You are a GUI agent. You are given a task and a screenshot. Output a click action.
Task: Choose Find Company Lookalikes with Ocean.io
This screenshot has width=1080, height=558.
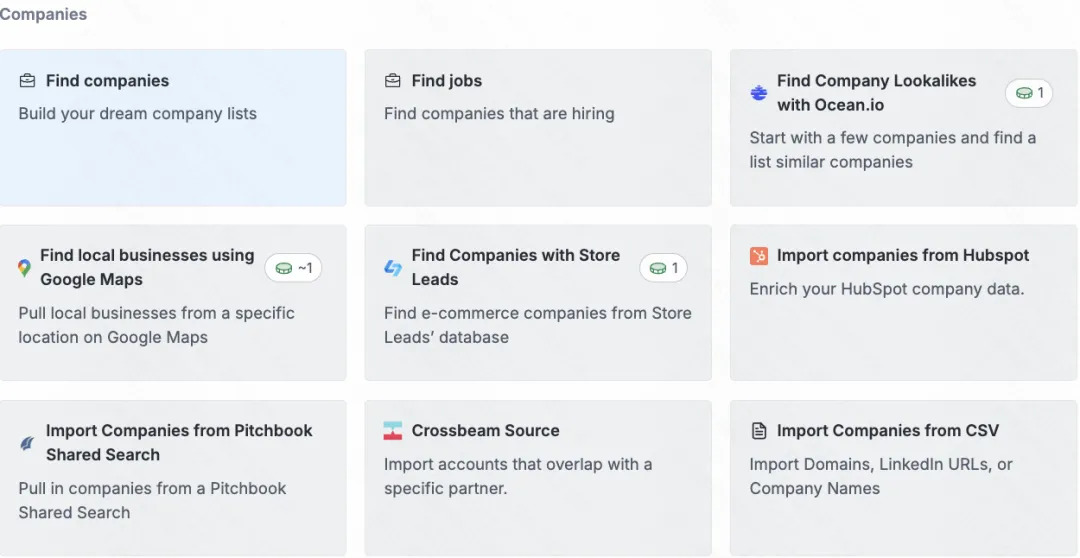pos(904,127)
